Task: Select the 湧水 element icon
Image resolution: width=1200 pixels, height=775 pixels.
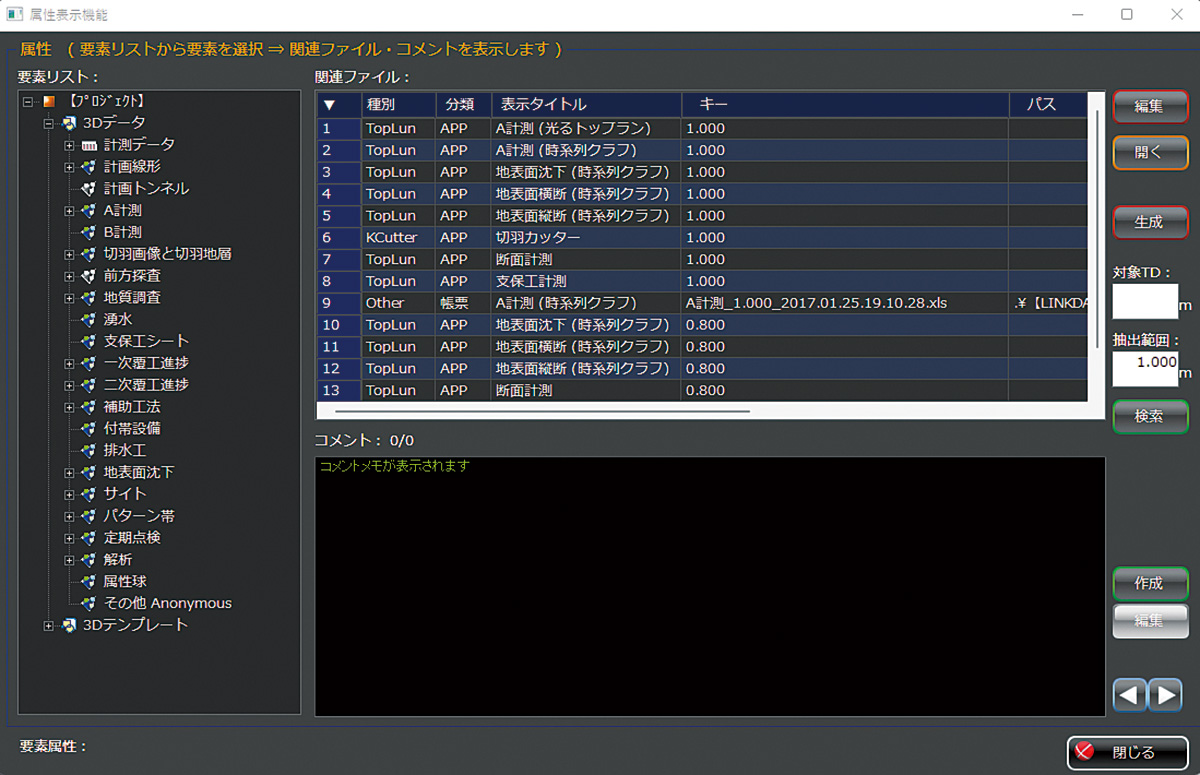Action: pos(90,319)
